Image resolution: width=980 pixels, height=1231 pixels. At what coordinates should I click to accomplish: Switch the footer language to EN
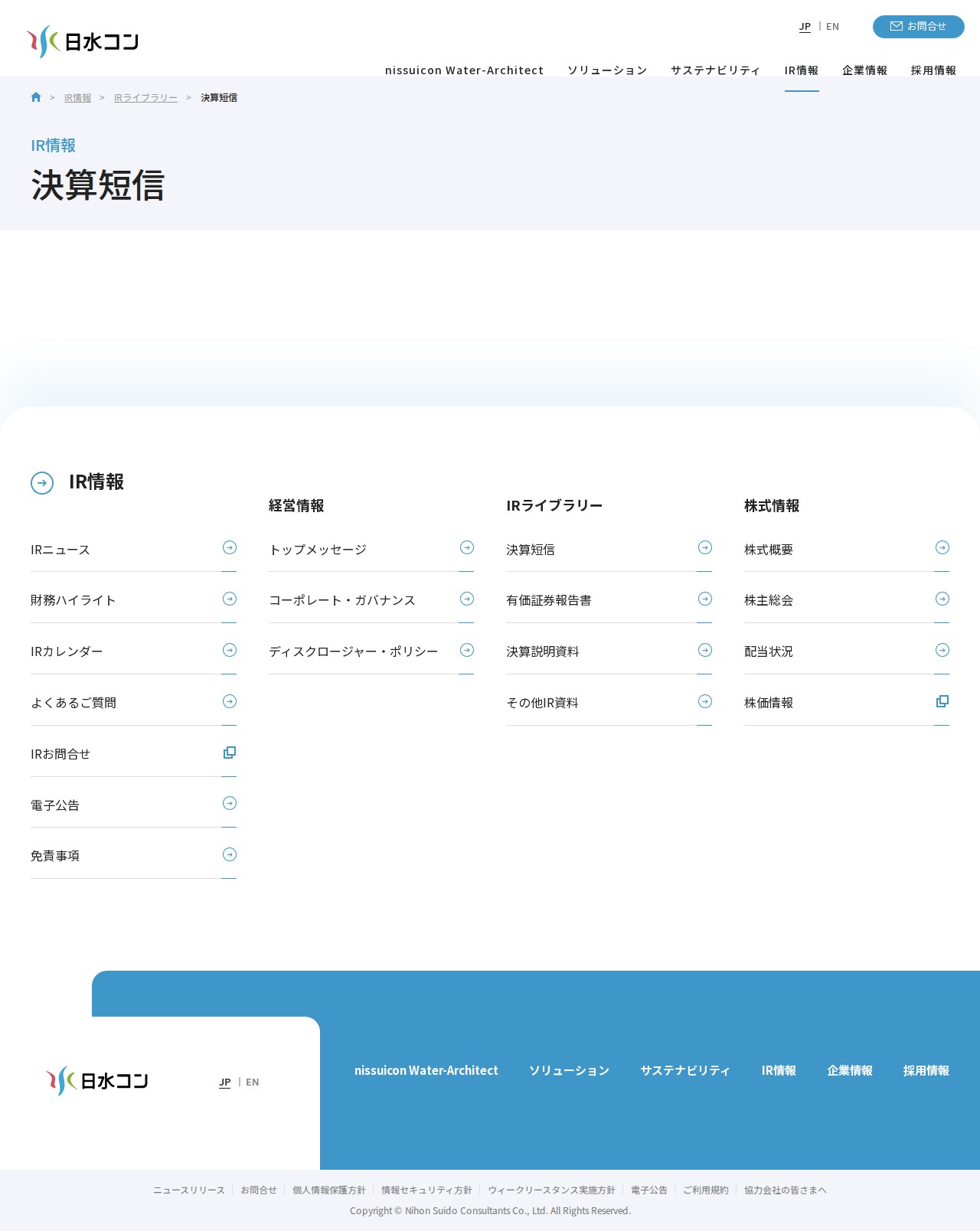253,1082
